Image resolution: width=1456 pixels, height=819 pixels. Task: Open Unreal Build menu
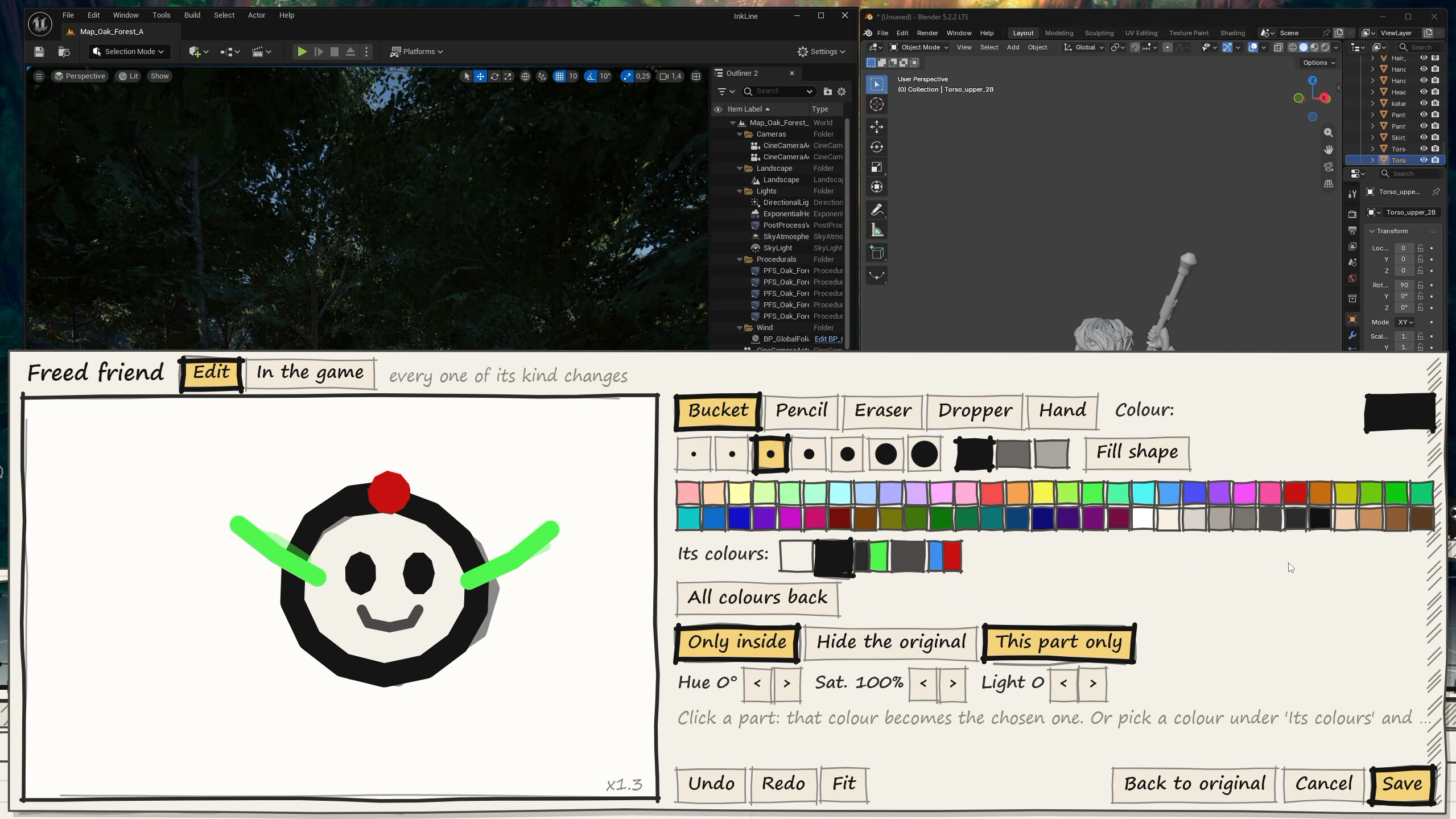click(192, 15)
